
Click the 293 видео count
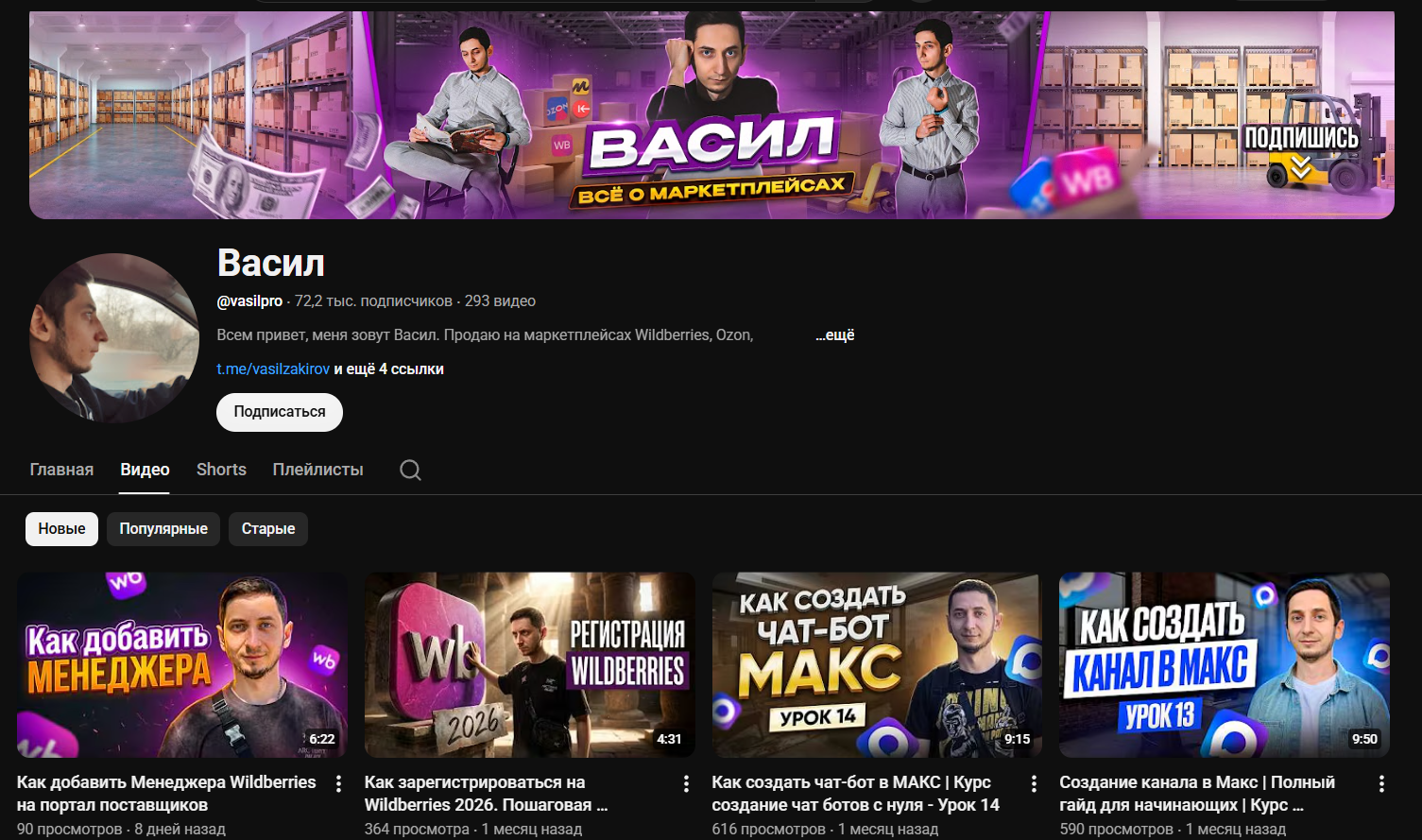500,300
